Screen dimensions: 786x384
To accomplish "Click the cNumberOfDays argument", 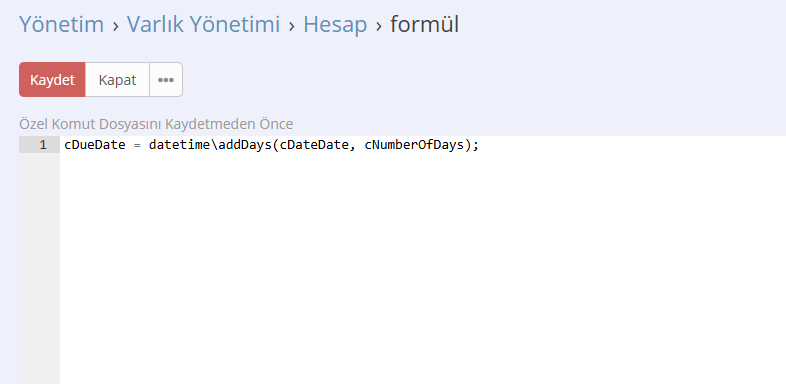I will pyautogui.click(x=414, y=145).
